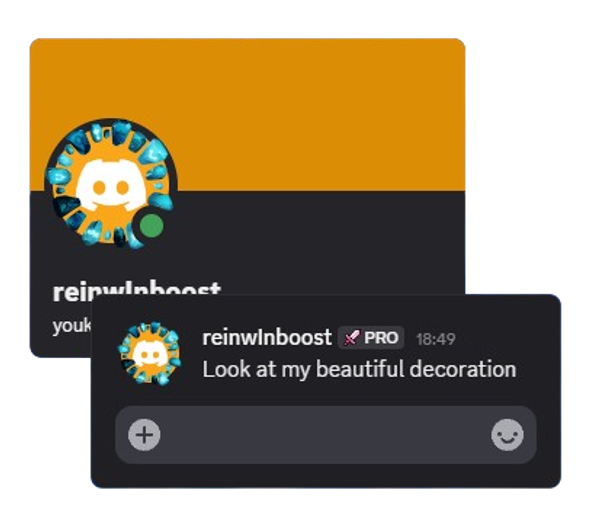
Task: Click the pink sword icon in tag
Action: (x=351, y=338)
